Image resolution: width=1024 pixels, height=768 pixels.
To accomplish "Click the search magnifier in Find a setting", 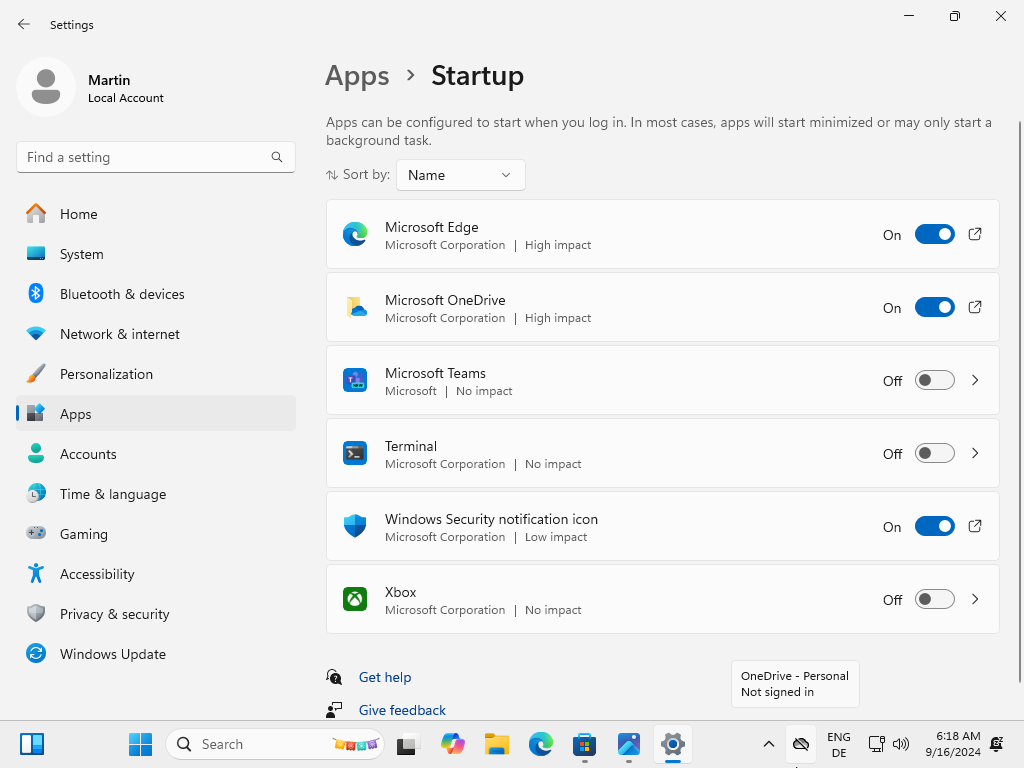I will point(277,157).
